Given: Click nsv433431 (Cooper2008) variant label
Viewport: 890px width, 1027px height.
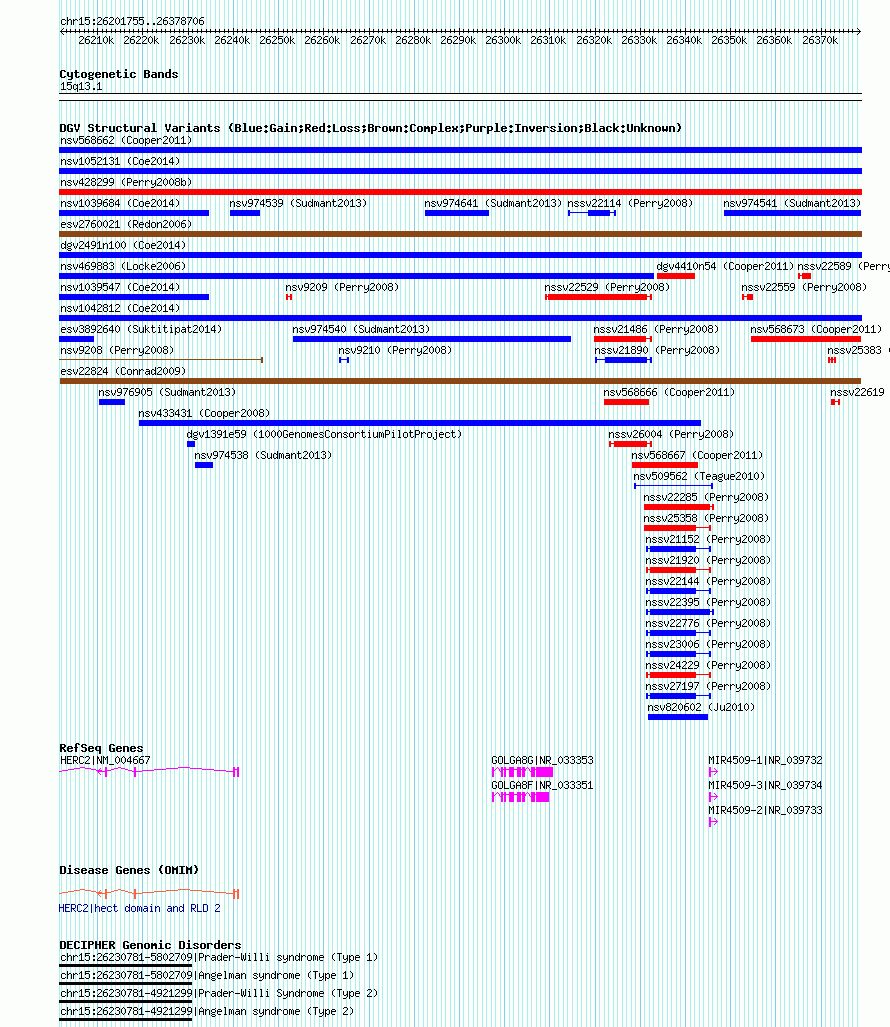Looking at the screenshot, I should tap(204, 413).
